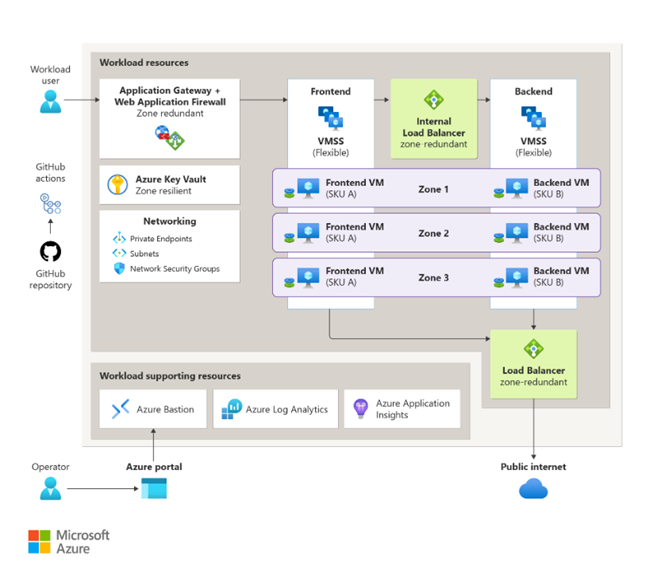Select the Private Endpoints icon
This screenshot has height=578, width=661.
click(x=119, y=238)
